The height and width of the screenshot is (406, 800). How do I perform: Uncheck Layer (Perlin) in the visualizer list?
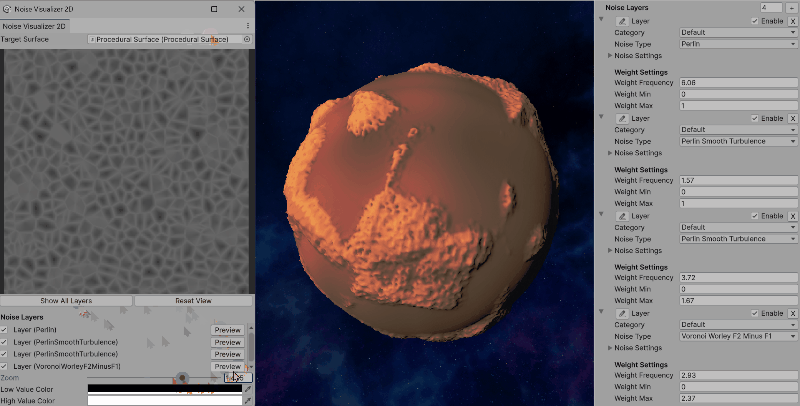[x=5, y=329]
